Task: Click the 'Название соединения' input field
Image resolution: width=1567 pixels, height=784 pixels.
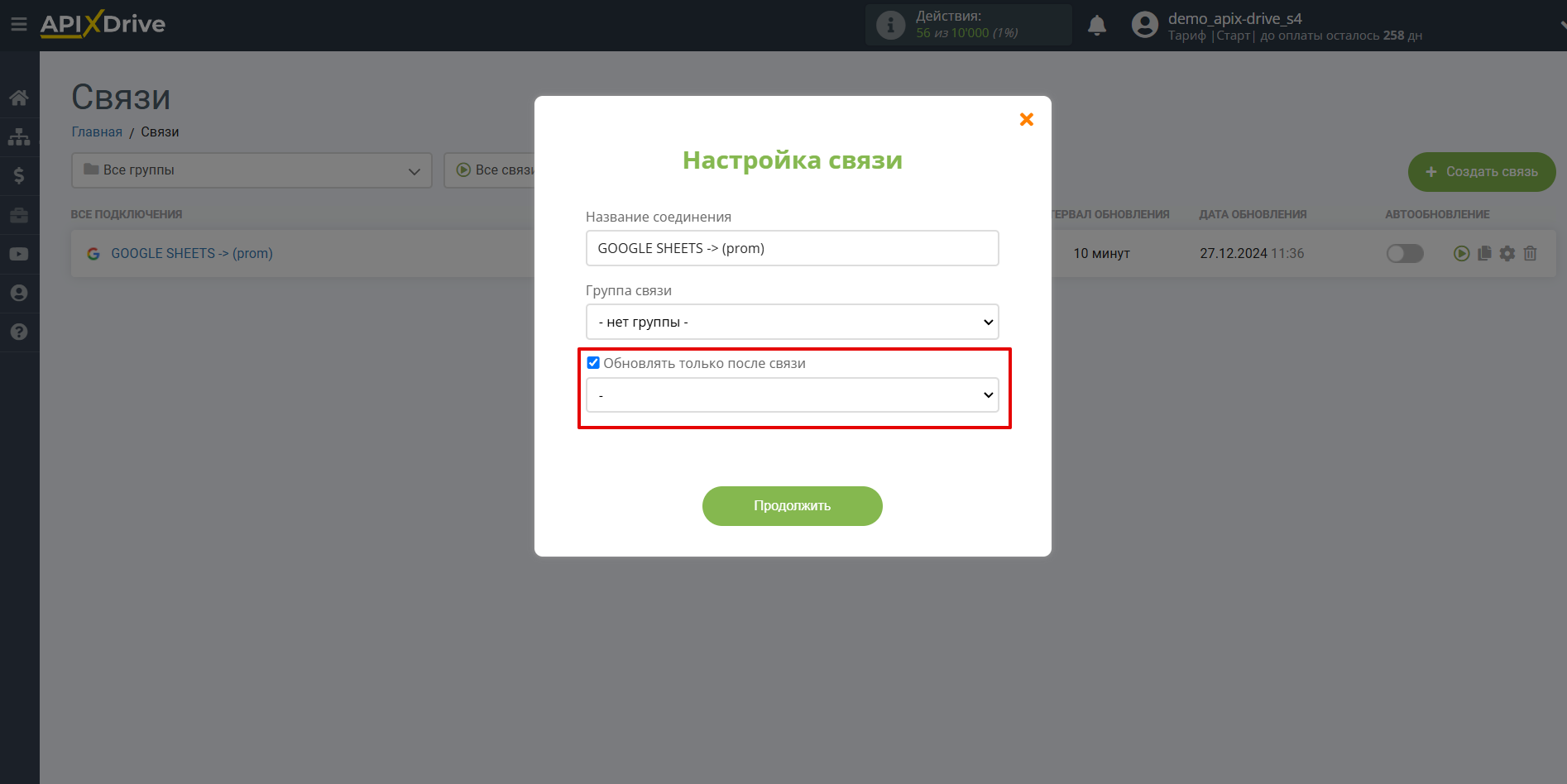Action: [x=792, y=248]
